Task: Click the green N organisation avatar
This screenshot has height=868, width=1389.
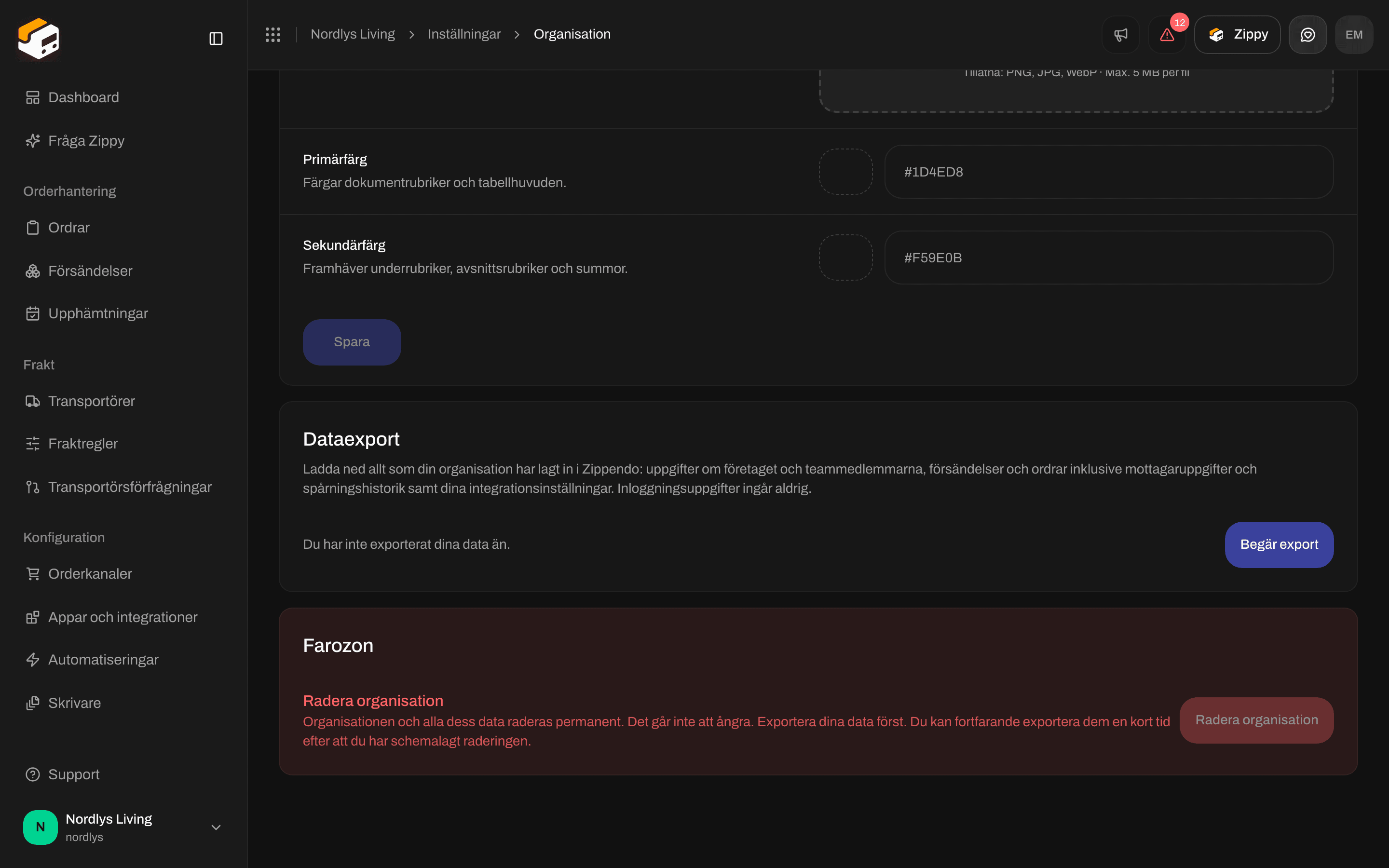Action: pyautogui.click(x=40, y=827)
